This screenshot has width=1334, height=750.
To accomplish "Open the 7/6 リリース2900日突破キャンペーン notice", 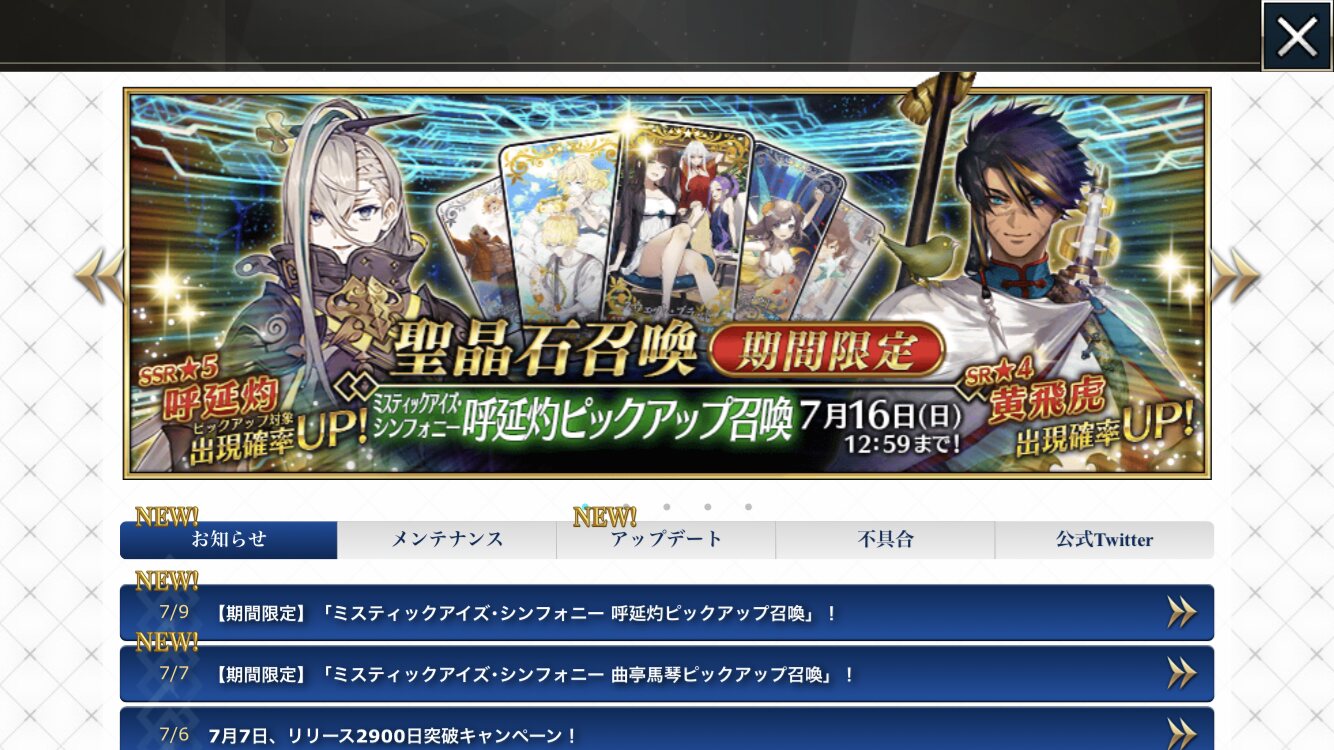I will (667, 729).
